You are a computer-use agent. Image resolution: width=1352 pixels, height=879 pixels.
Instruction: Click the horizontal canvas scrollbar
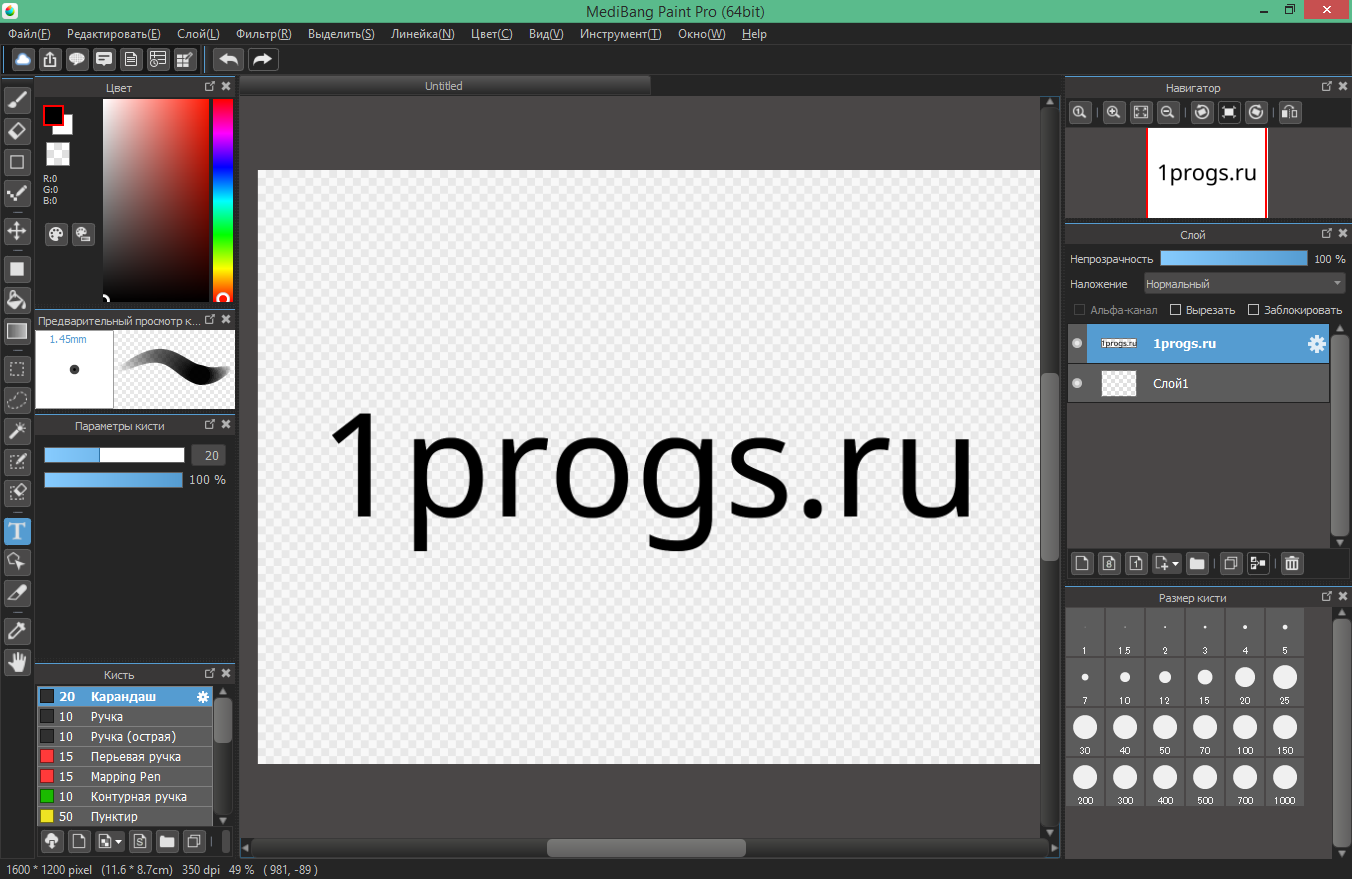point(646,848)
